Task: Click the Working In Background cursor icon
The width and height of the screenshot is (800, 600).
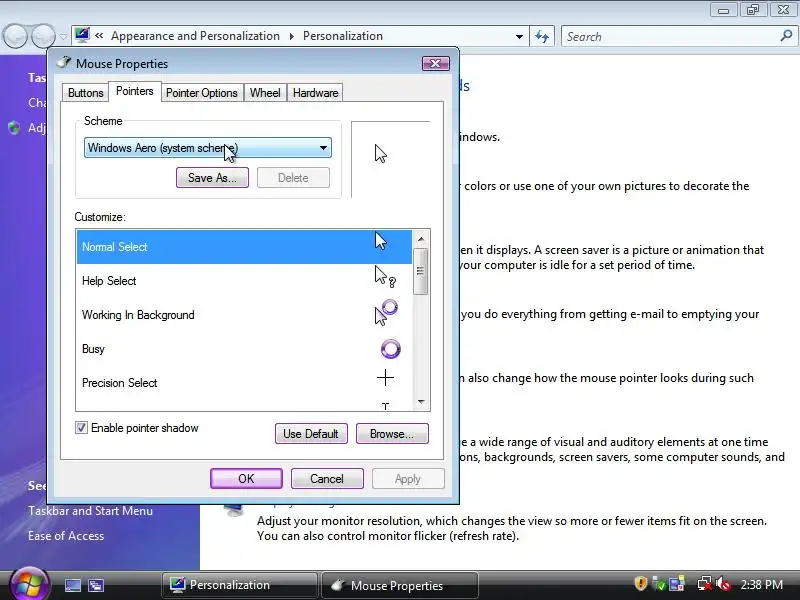Action: pyautogui.click(x=386, y=312)
